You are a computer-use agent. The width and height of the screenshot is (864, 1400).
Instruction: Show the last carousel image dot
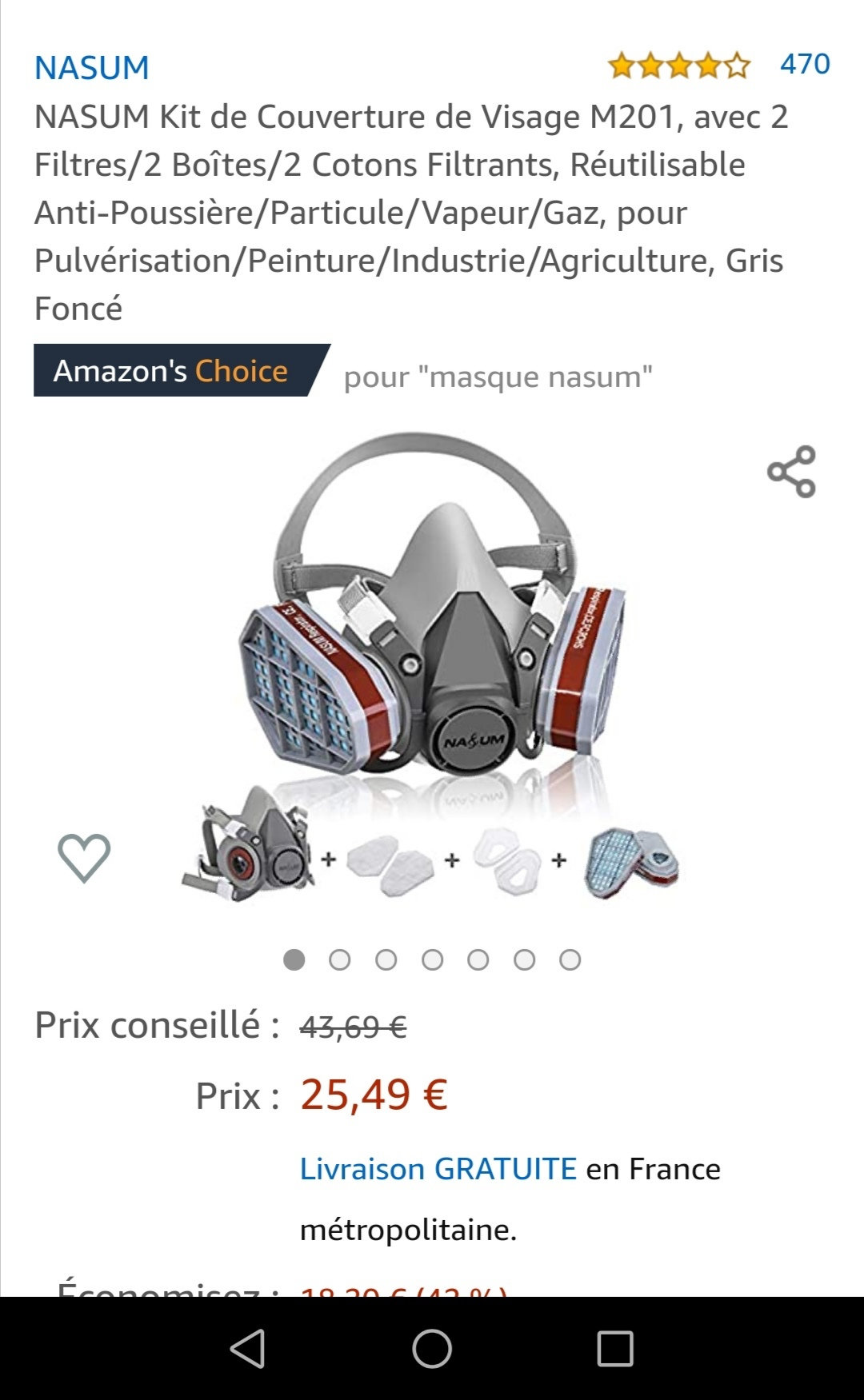(x=570, y=959)
